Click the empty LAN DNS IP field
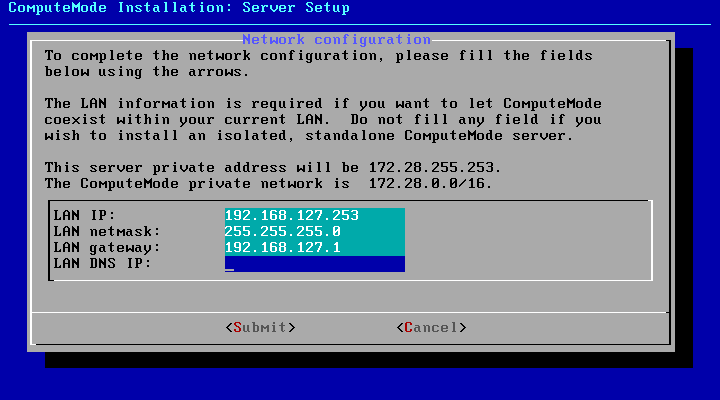Image resolution: width=720 pixels, height=400 pixels. pos(315,264)
